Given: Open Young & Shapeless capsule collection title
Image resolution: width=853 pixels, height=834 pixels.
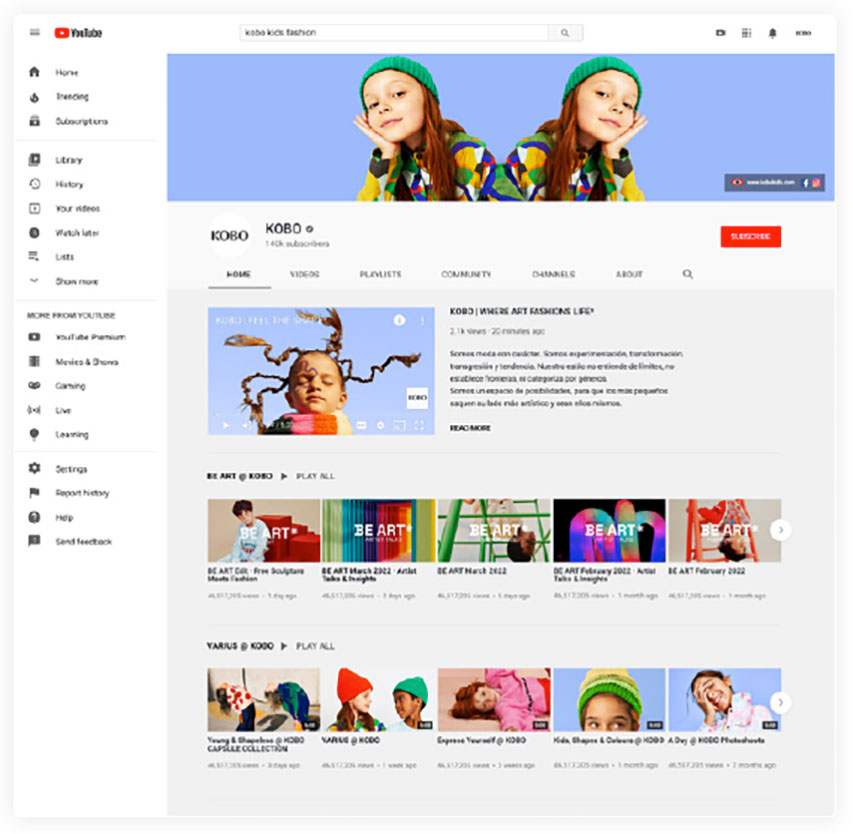Looking at the screenshot, I should pyautogui.click(x=256, y=744).
